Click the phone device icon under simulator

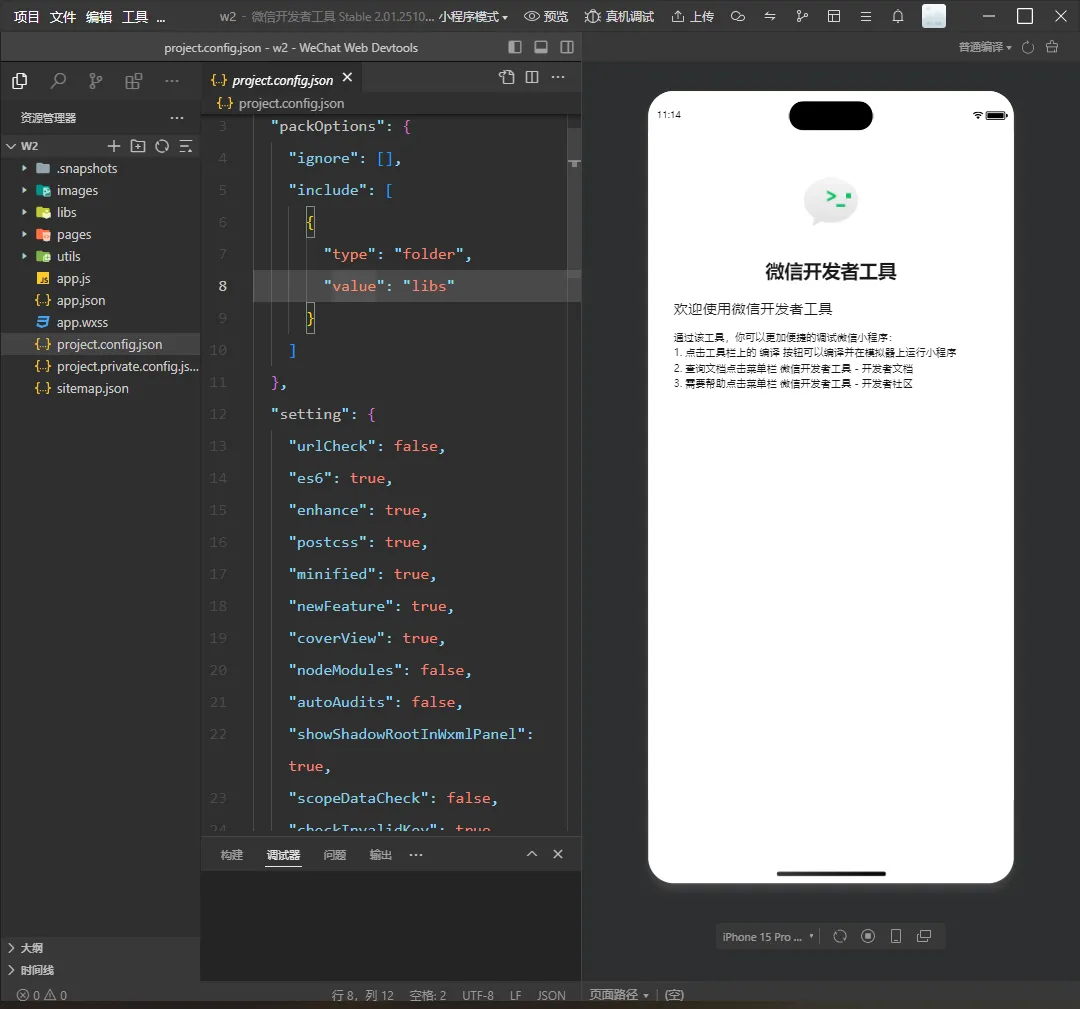(x=895, y=936)
